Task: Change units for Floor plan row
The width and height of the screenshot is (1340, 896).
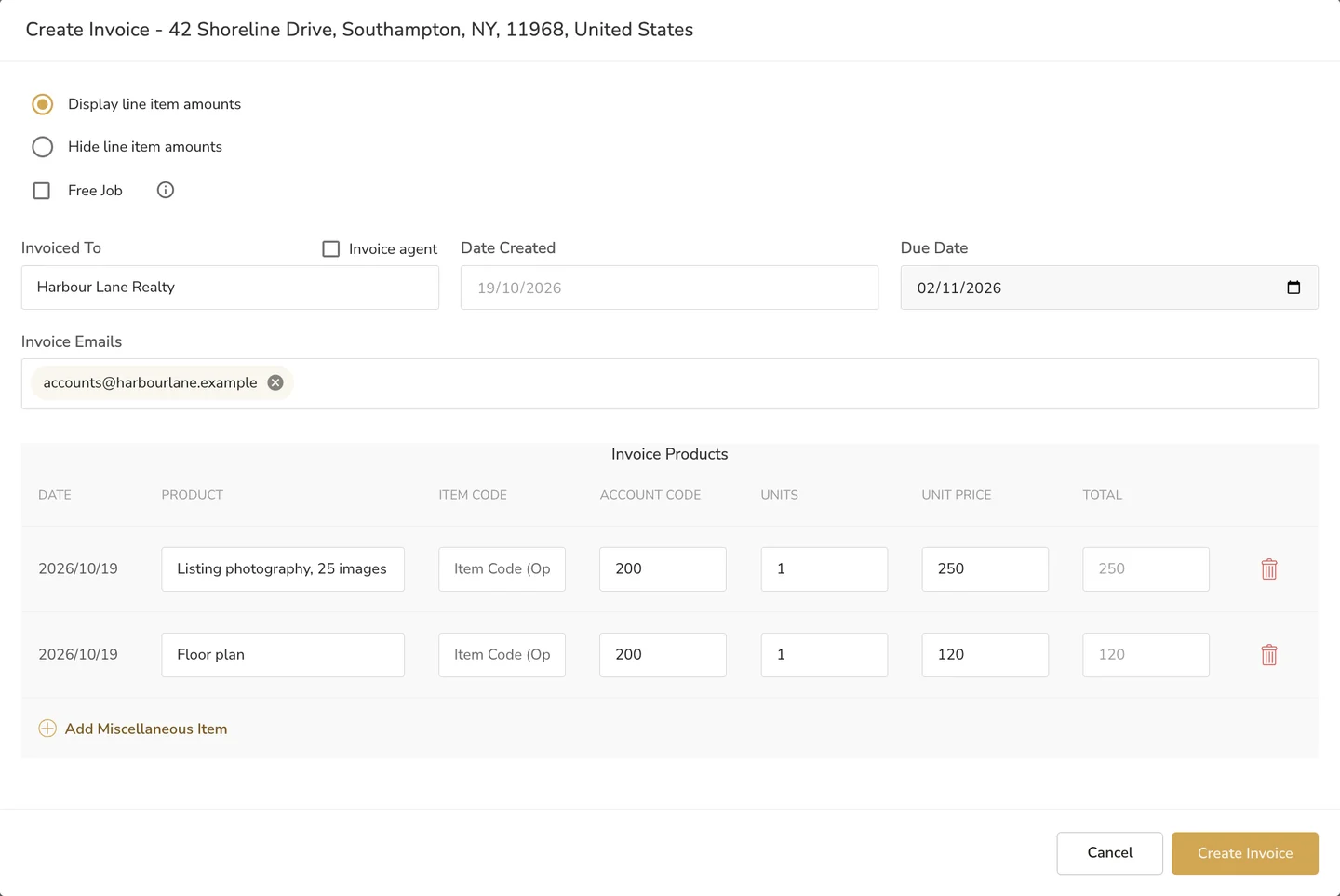Action: (x=824, y=655)
